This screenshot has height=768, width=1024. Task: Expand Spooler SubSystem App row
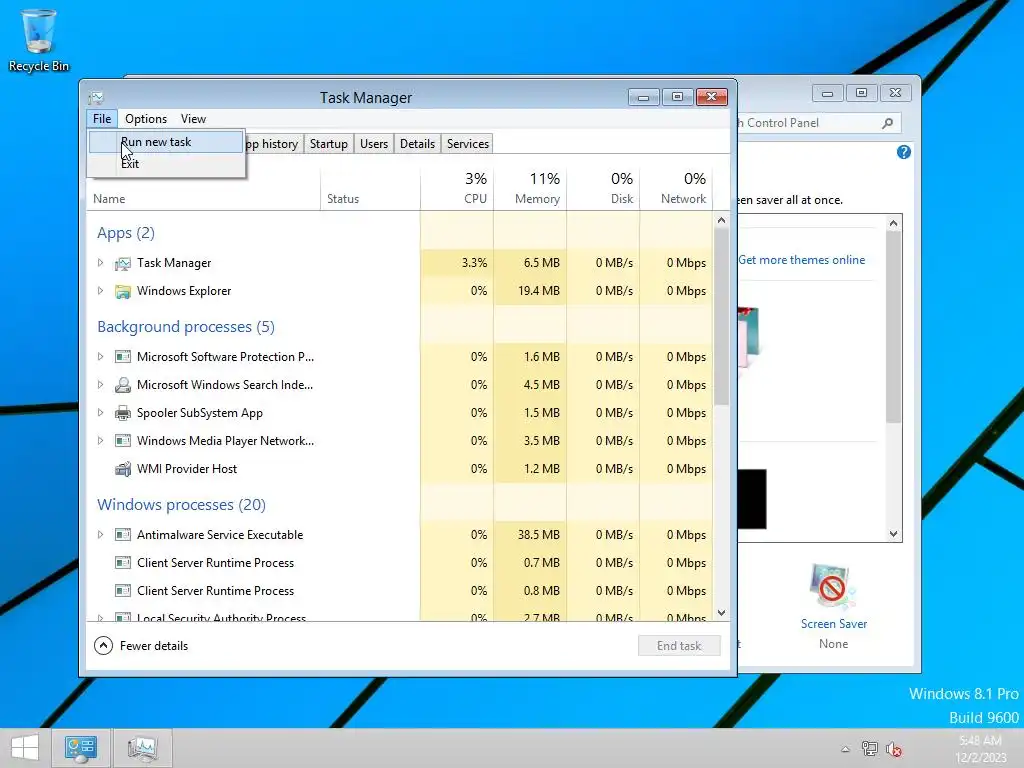[x=100, y=413]
